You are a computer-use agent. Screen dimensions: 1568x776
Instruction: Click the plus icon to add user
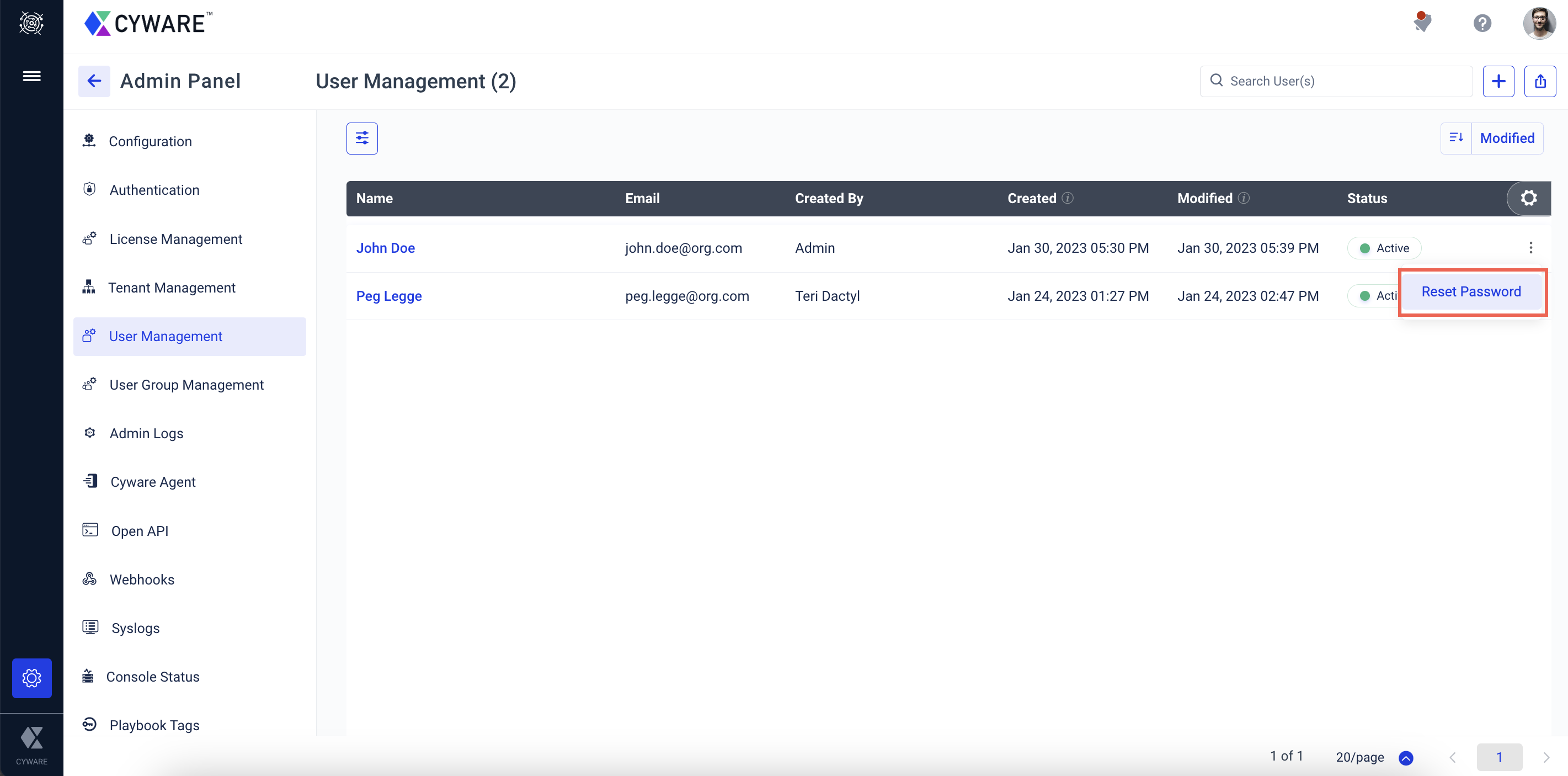pos(1498,81)
